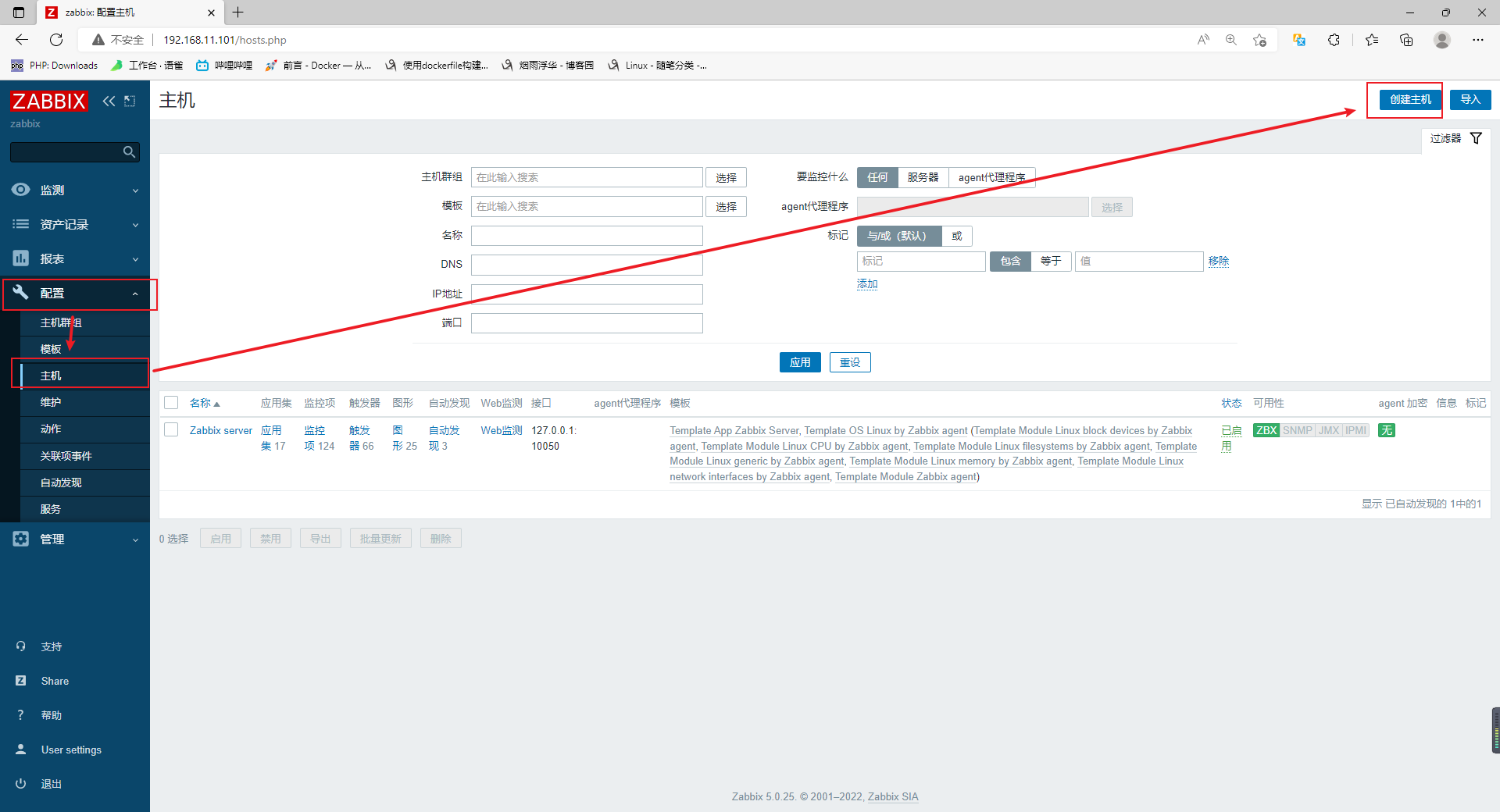Select agent代理程序 monitoring option
Viewport: 1500px width, 812px height.
coord(991,177)
